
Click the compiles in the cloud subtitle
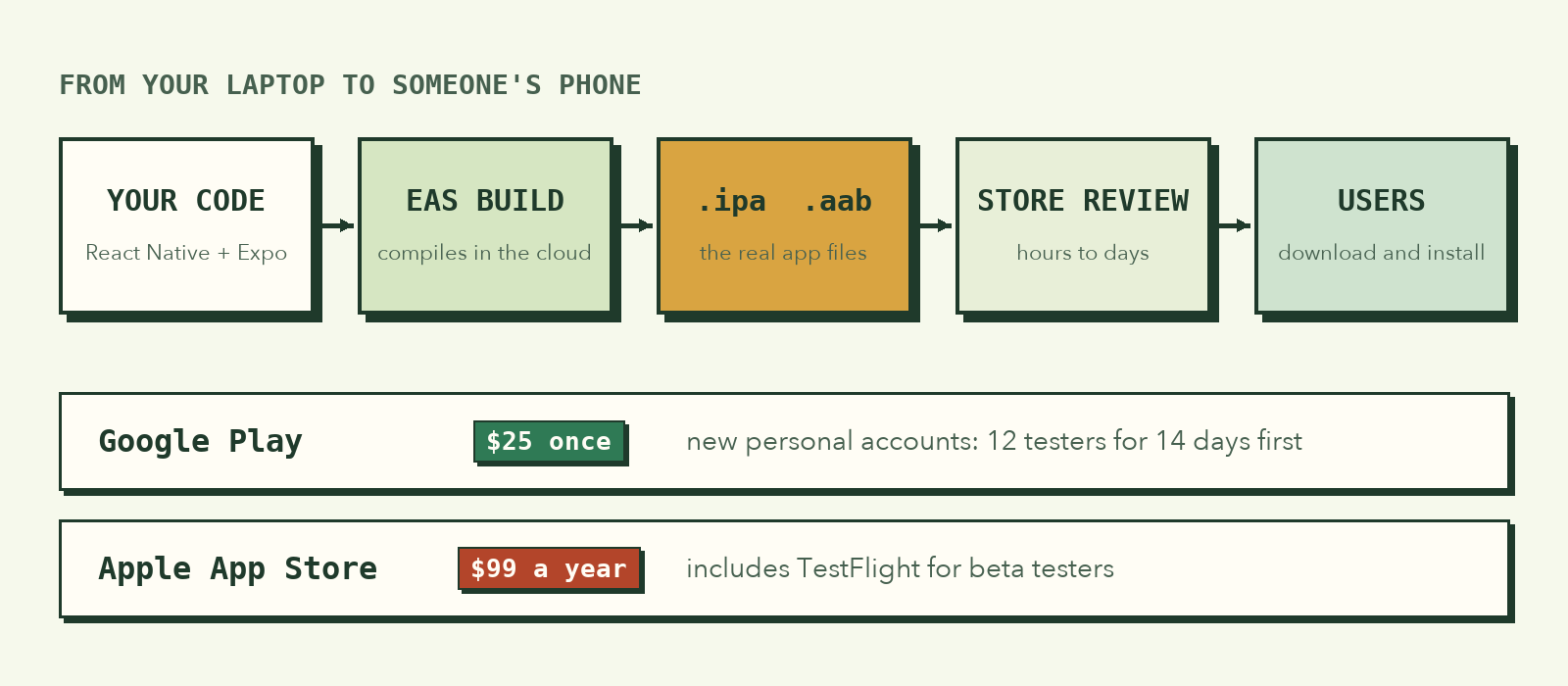point(484,253)
